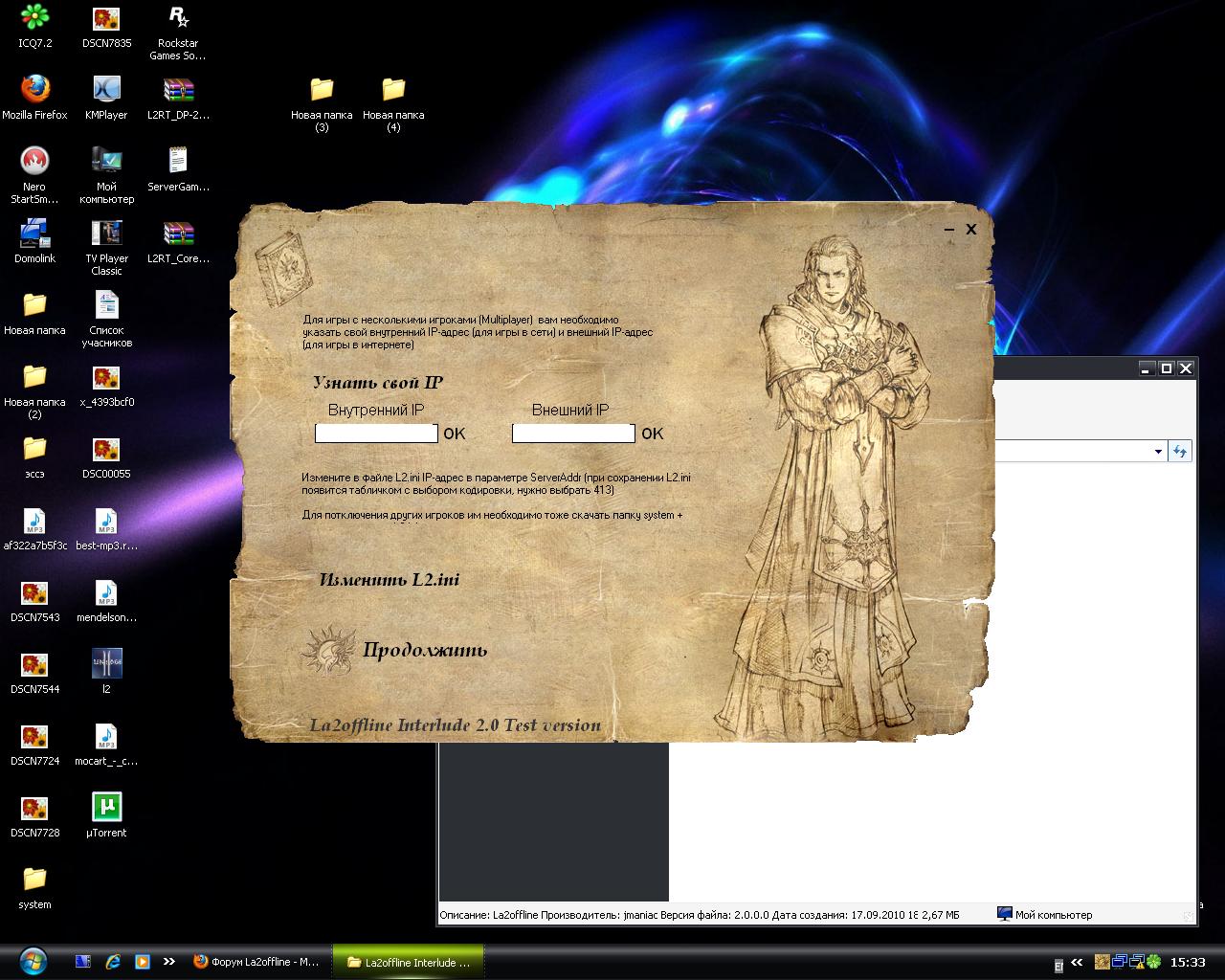Select the DSC00055 image file
The image size is (1225, 980).
click(x=106, y=457)
